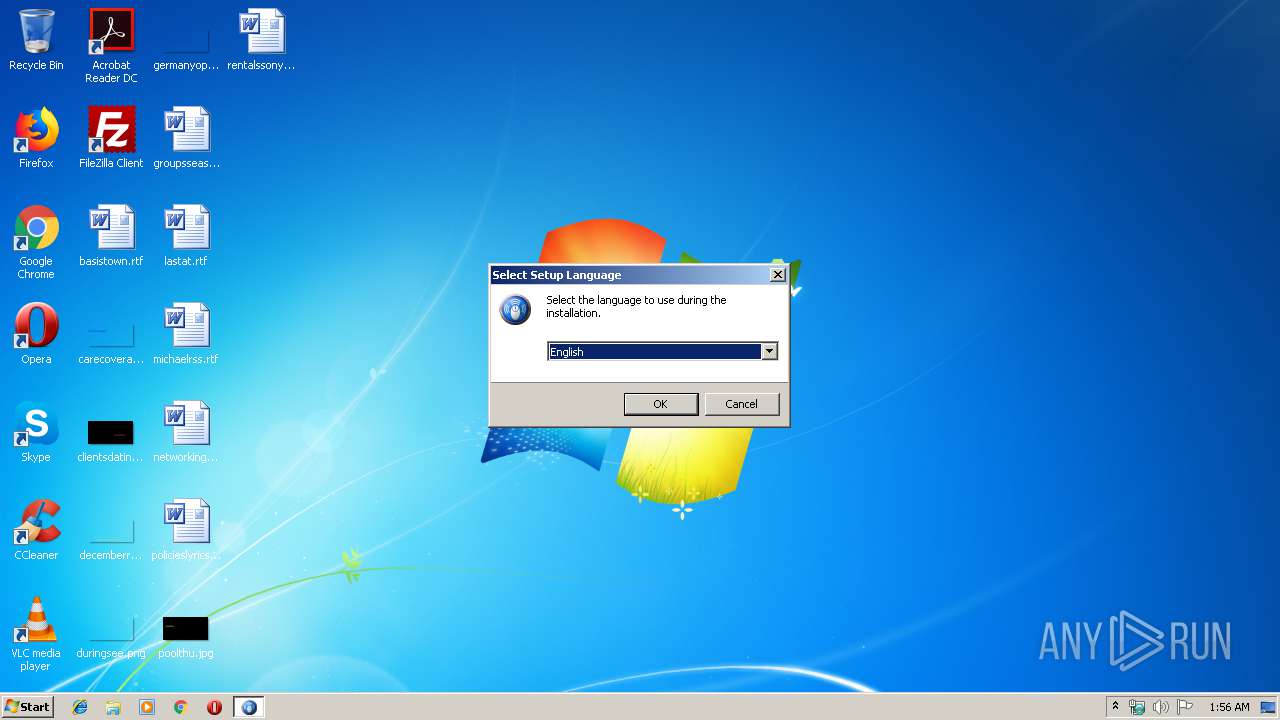Switch to setup installer taskbar button
This screenshot has height=720, width=1280.
(x=249, y=707)
